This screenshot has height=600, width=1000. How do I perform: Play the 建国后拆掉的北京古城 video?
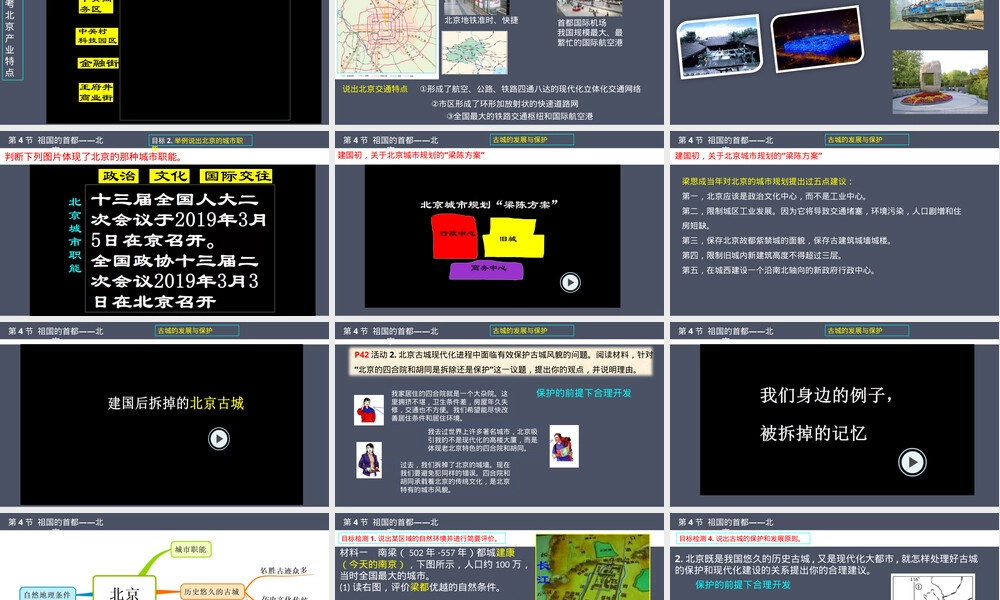coord(219,439)
